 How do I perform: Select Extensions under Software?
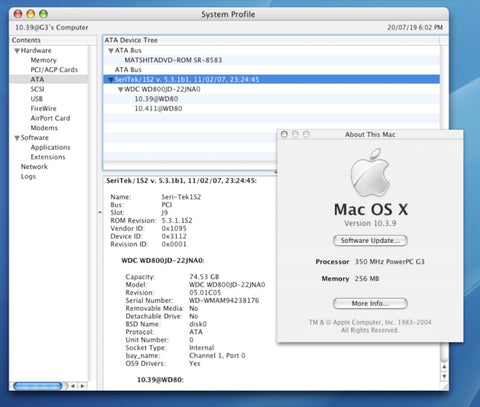click(x=48, y=157)
